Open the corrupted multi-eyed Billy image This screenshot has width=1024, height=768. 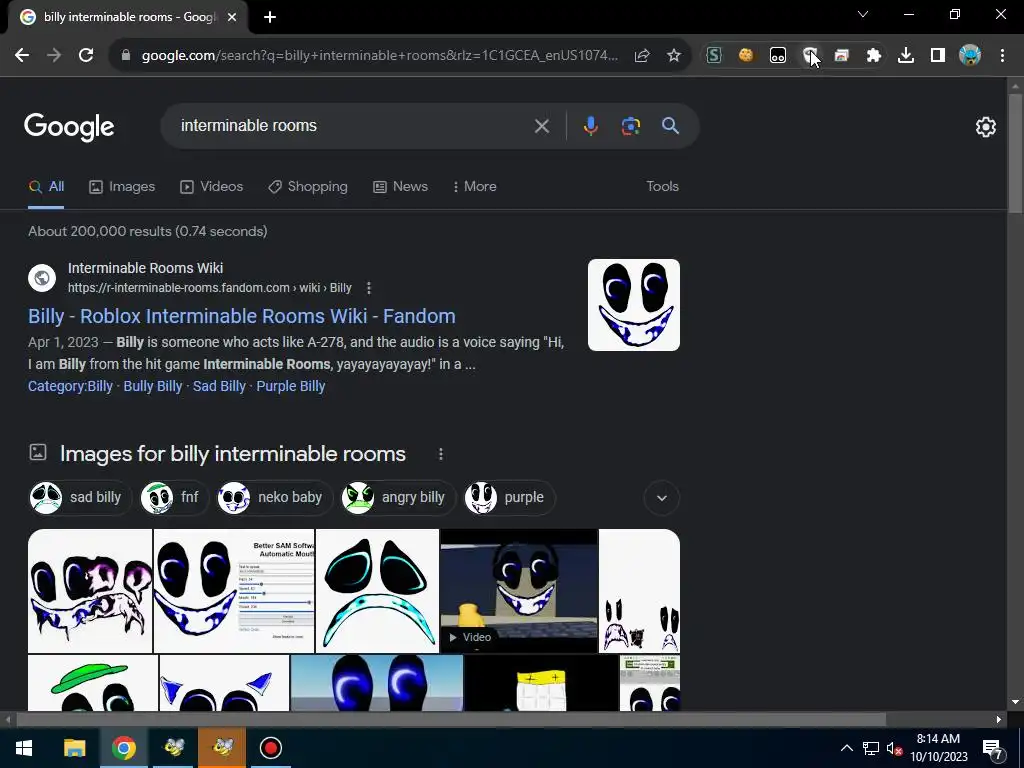click(90, 591)
